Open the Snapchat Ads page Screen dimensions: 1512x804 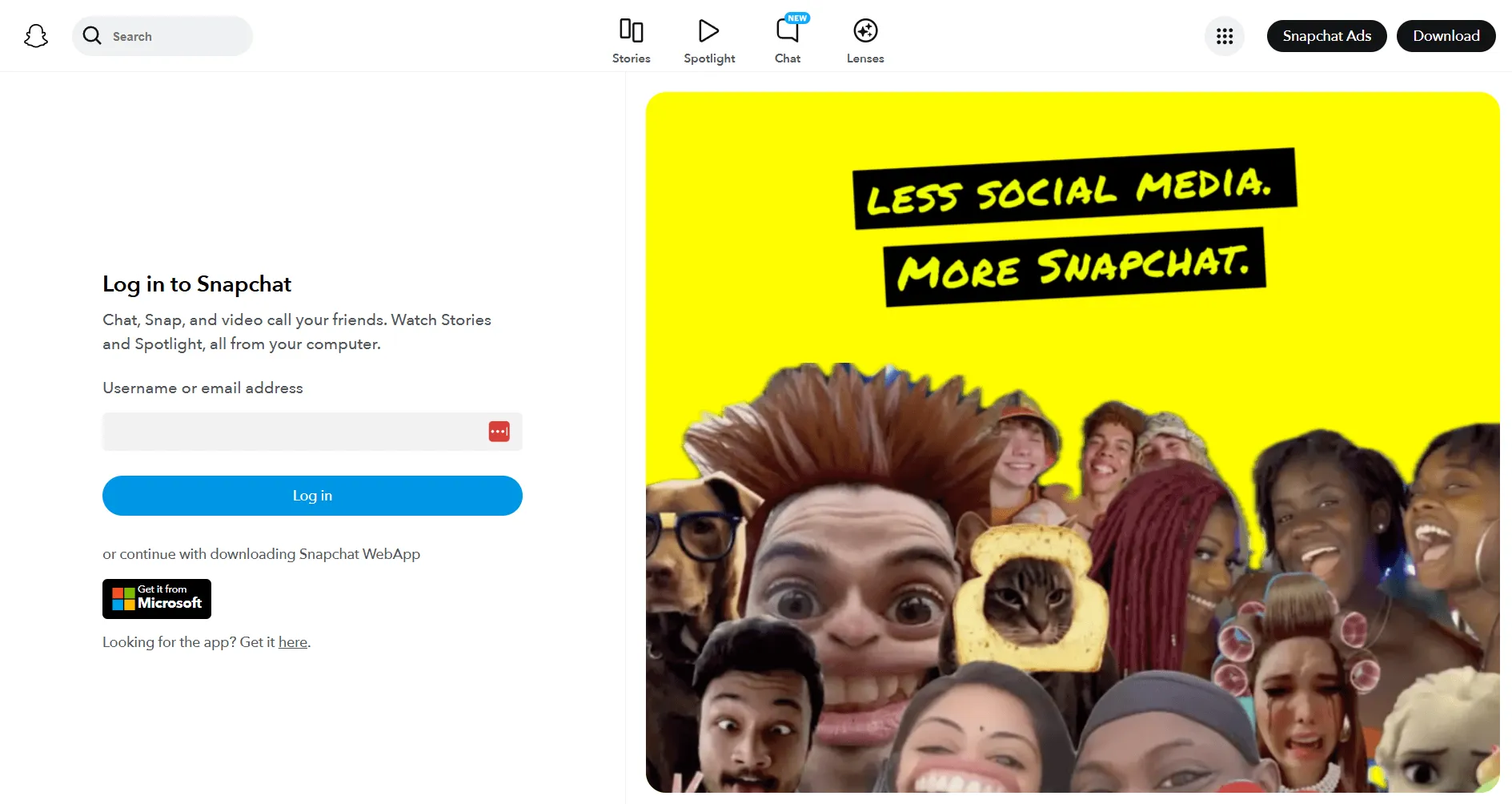click(1326, 35)
